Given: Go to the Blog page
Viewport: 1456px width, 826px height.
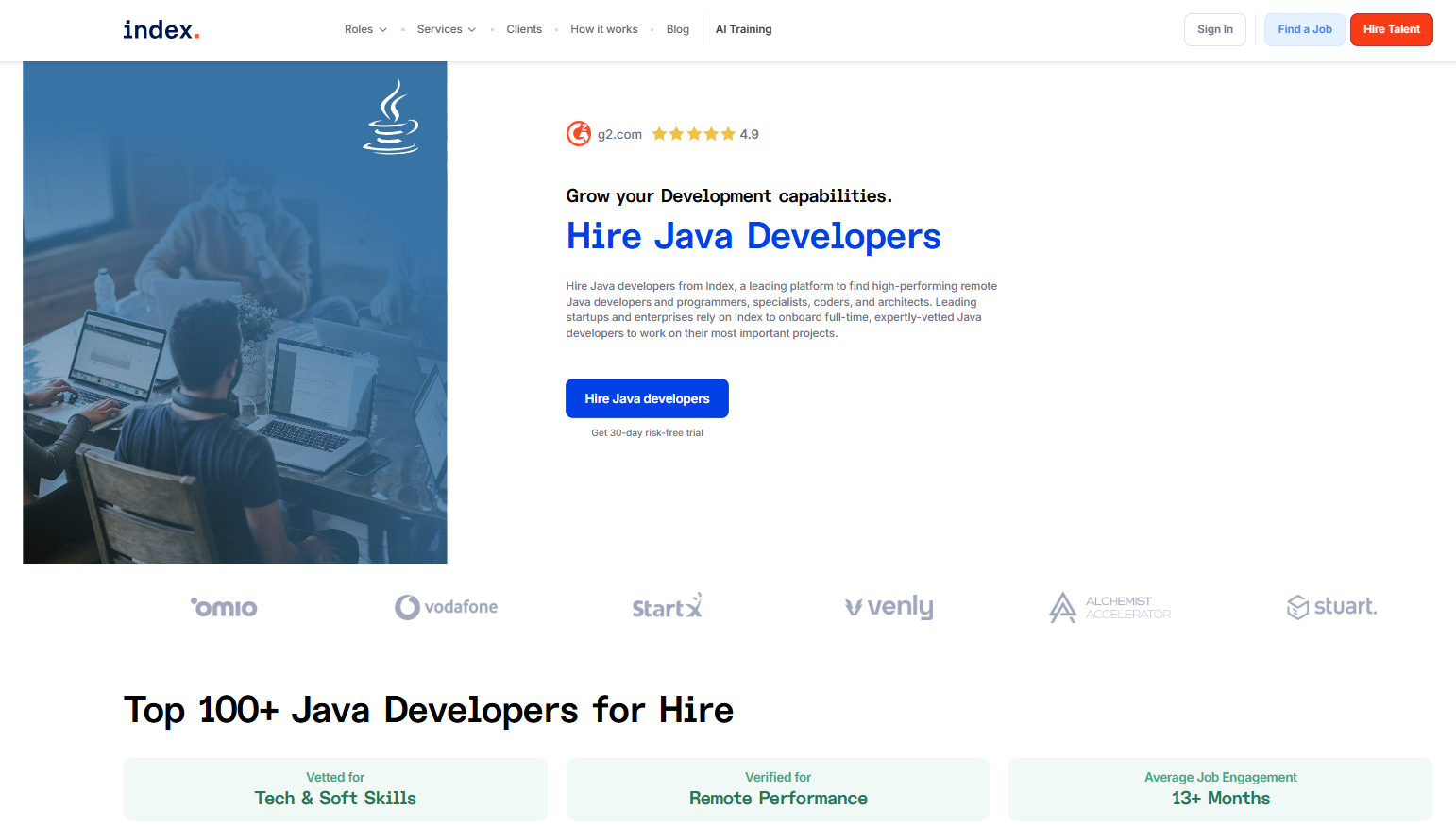Looking at the screenshot, I should tap(677, 29).
